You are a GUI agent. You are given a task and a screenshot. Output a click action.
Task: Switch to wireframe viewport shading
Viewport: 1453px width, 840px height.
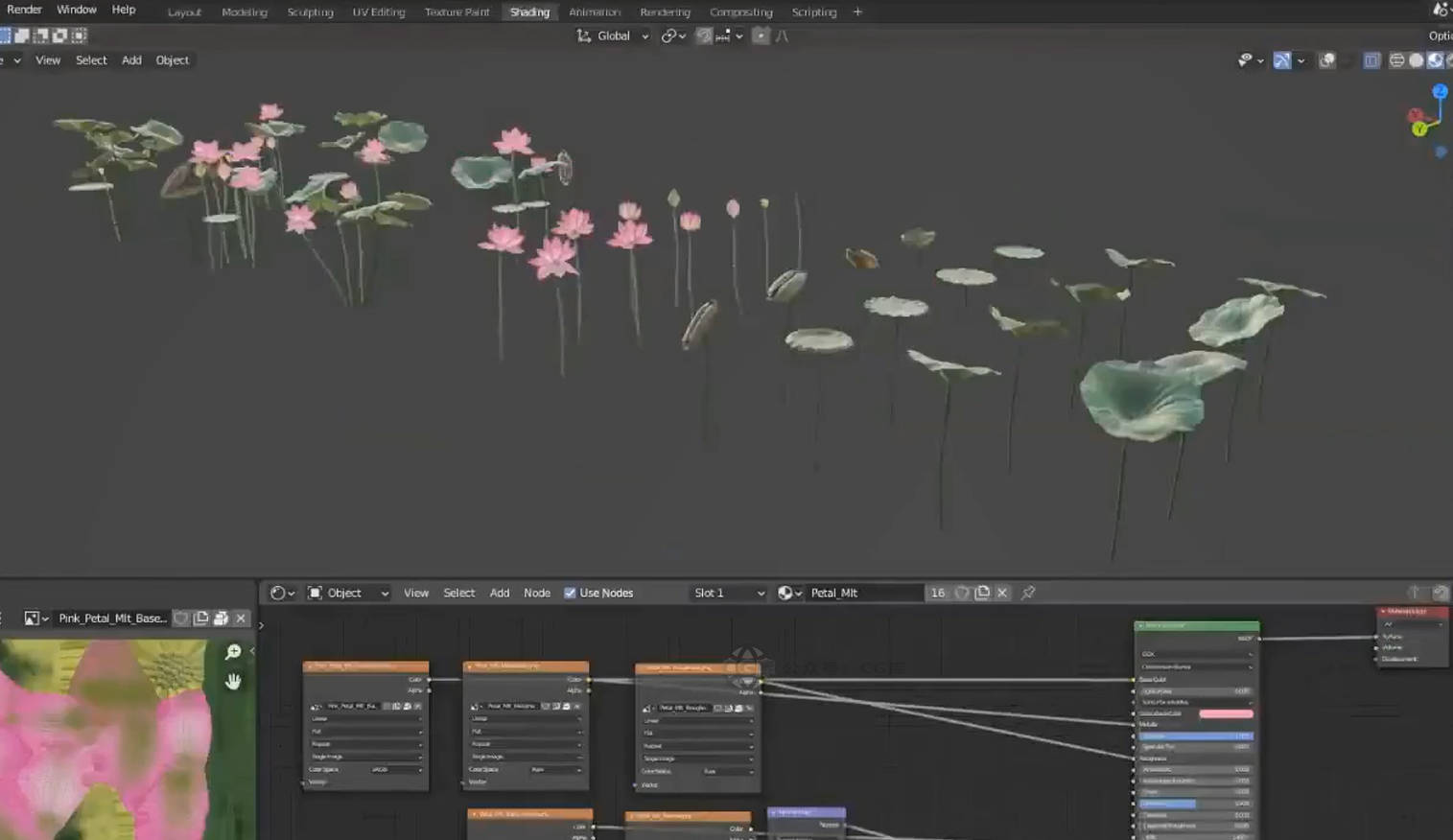pos(1396,60)
